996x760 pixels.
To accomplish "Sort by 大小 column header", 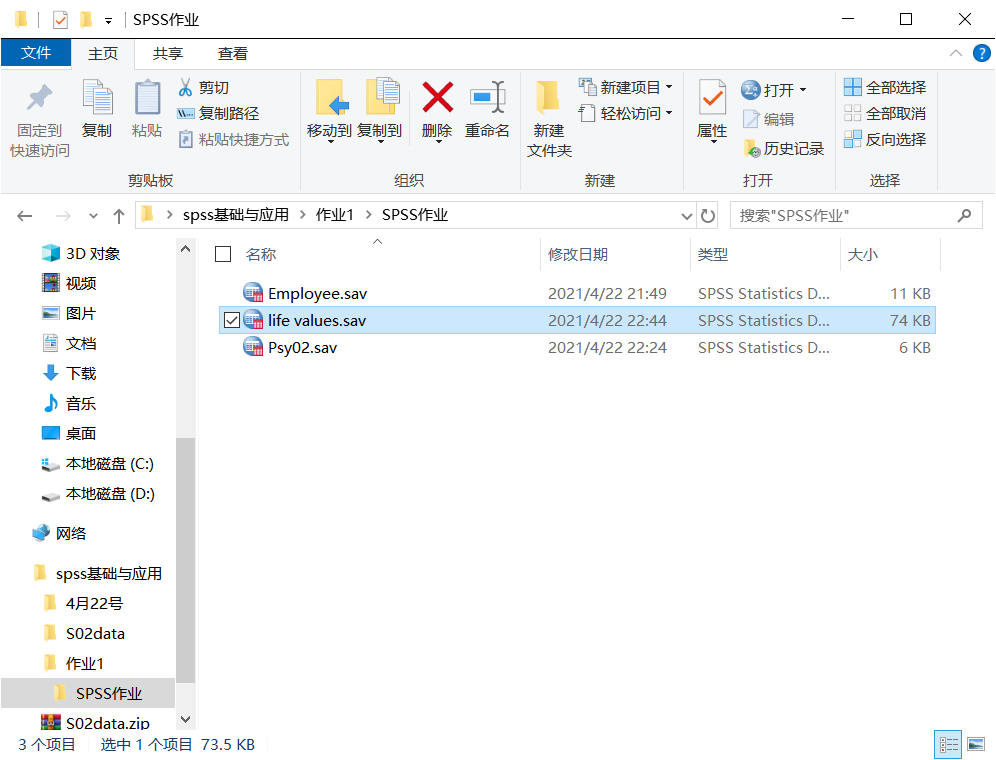I will 863,254.
